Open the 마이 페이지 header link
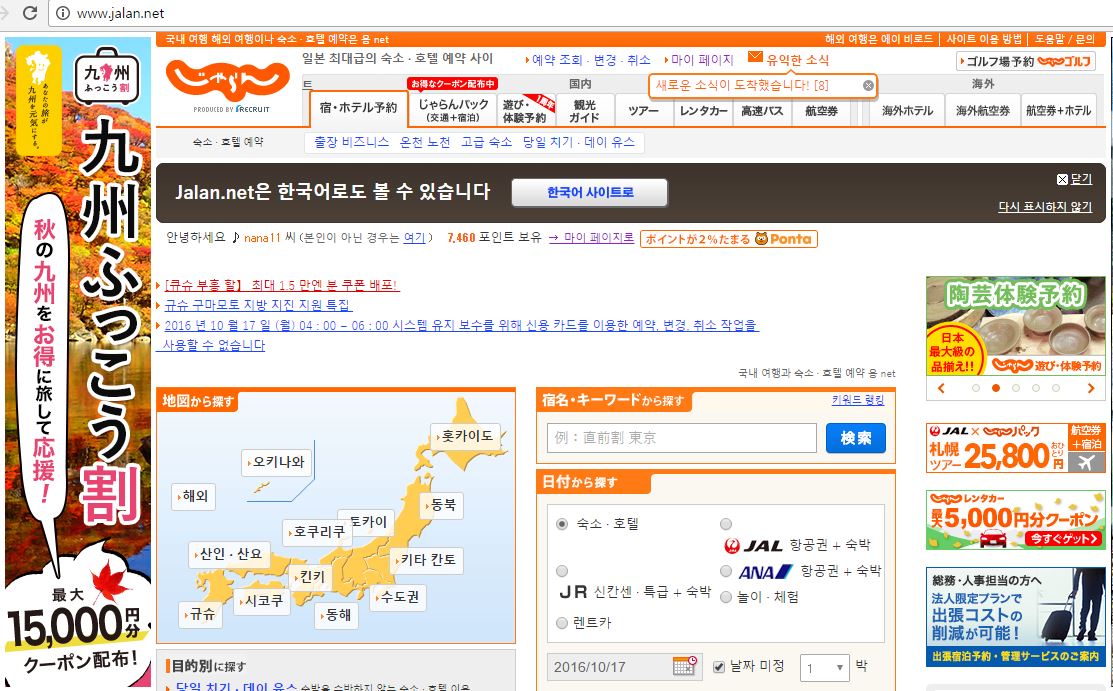 click(701, 60)
